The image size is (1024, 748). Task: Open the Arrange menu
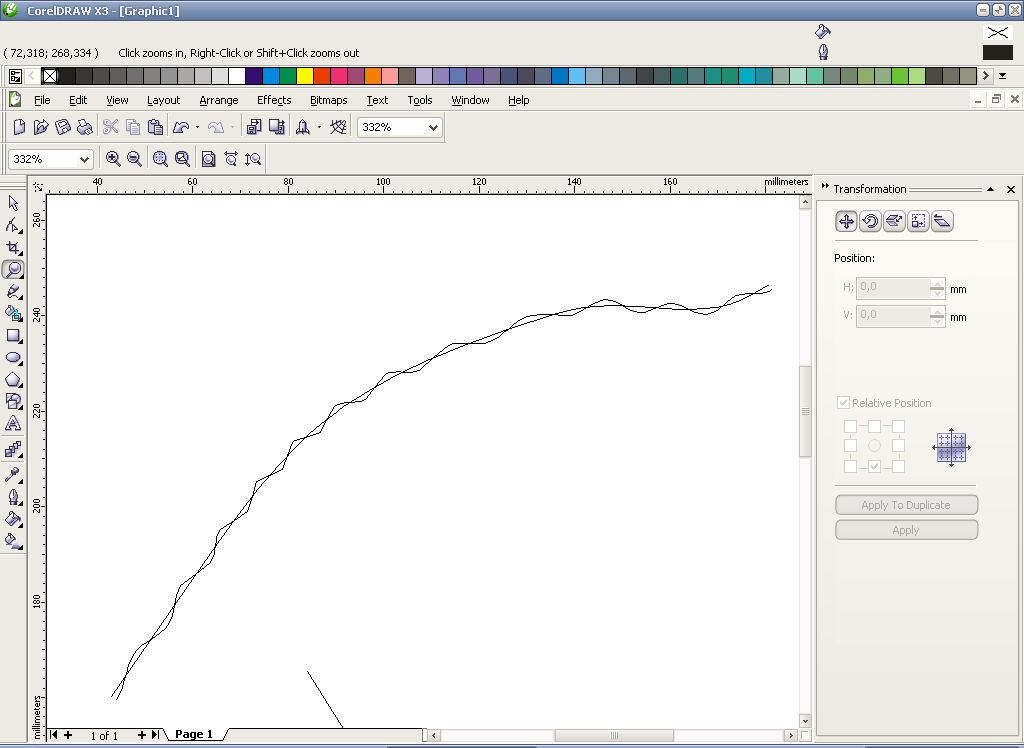pyautogui.click(x=219, y=100)
